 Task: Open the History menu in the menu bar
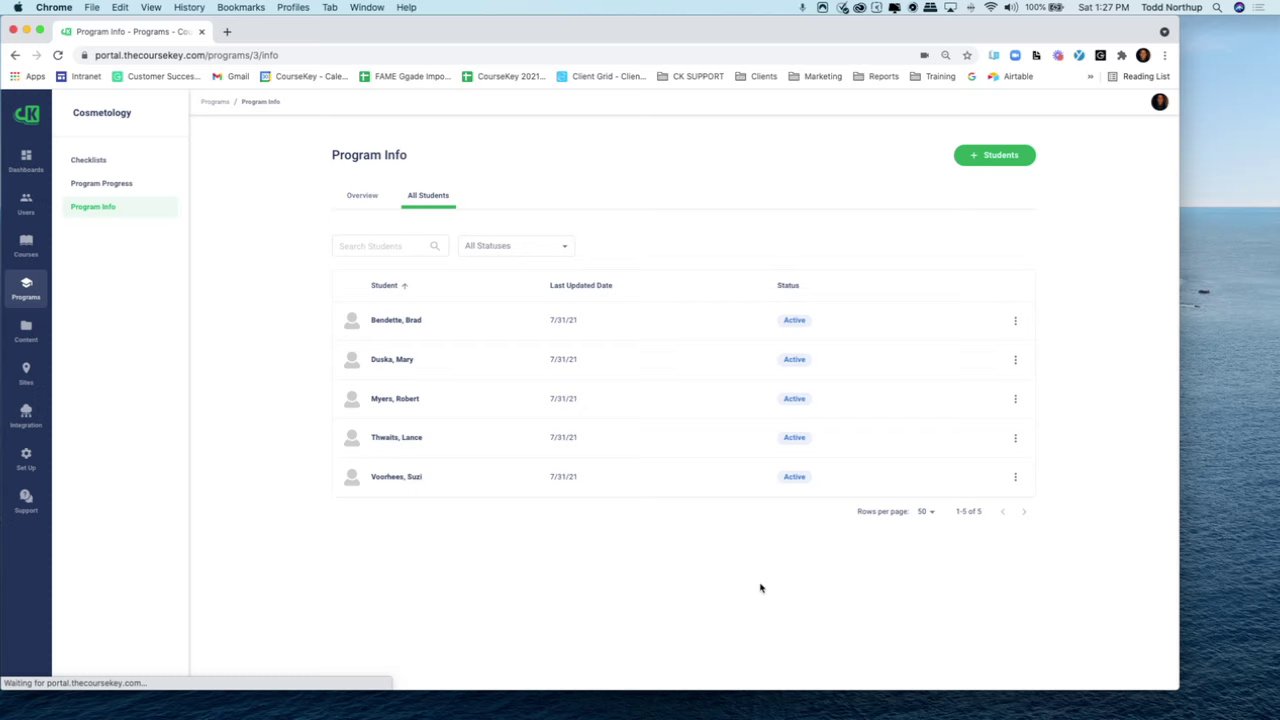[189, 7]
